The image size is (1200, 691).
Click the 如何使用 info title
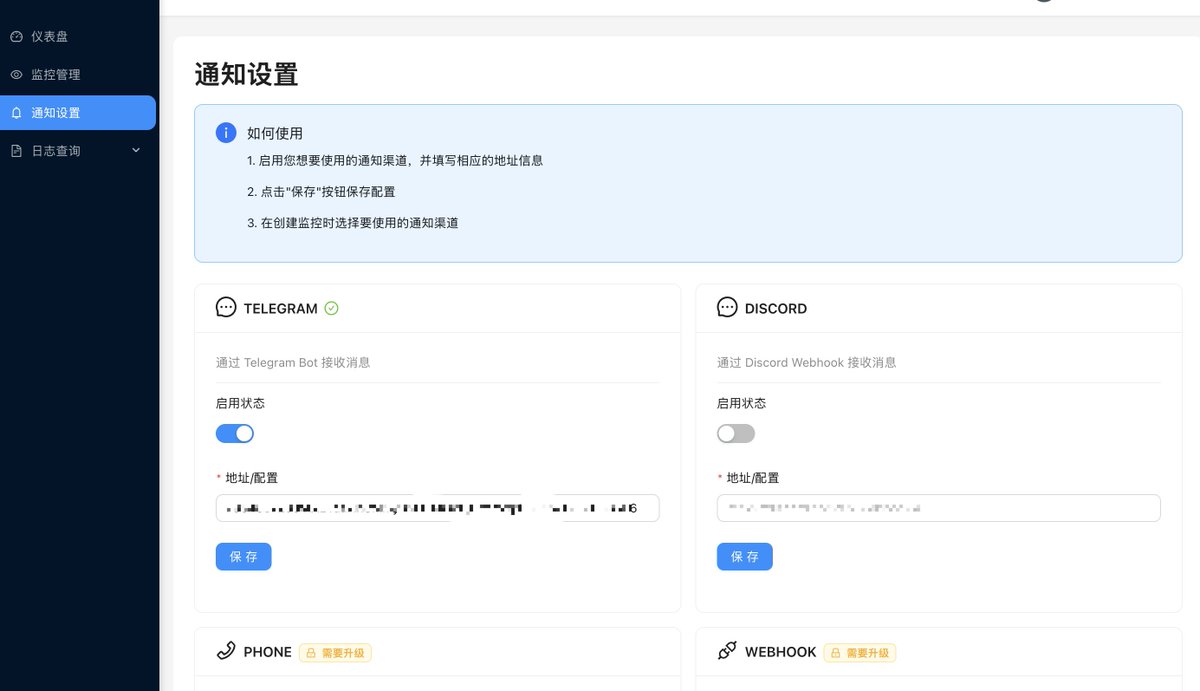point(275,133)
